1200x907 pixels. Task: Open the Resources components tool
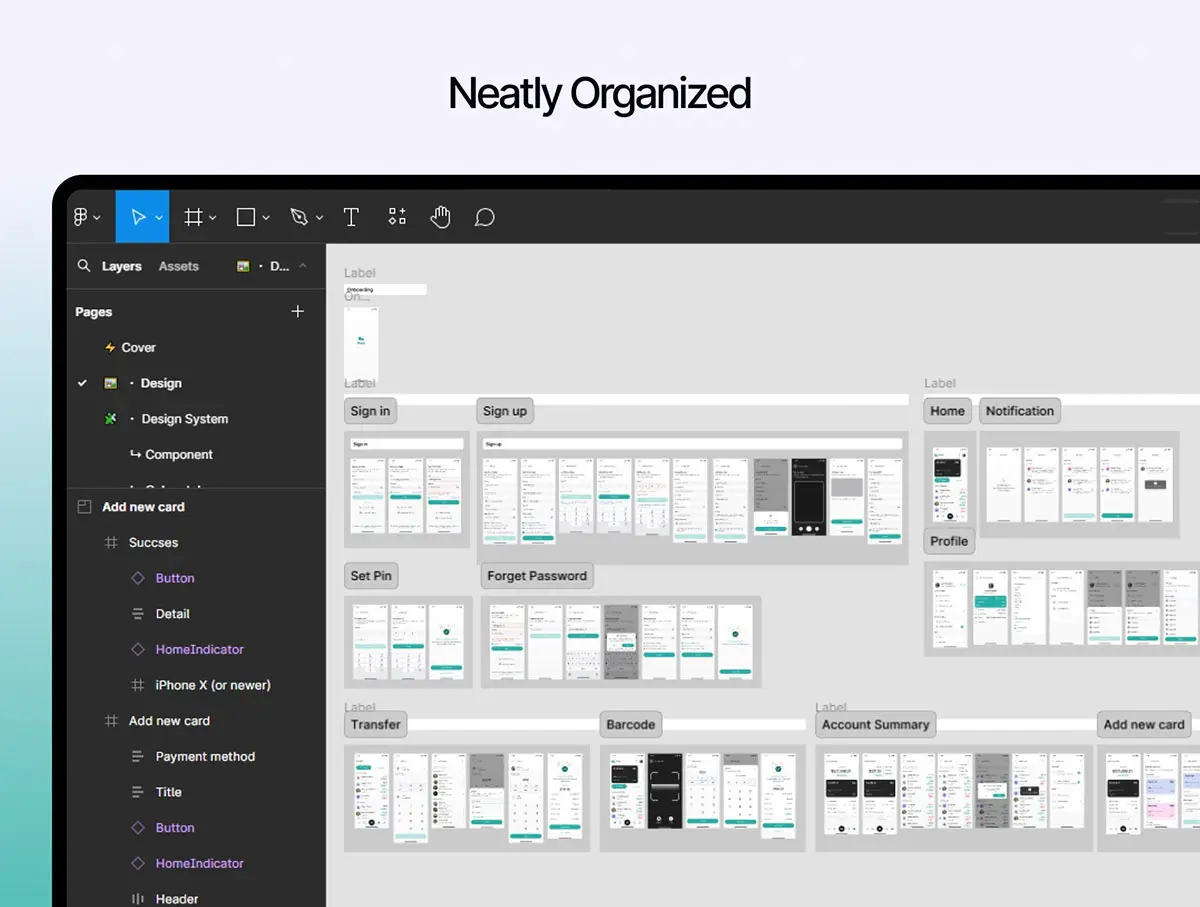click(x=397, y=217)
